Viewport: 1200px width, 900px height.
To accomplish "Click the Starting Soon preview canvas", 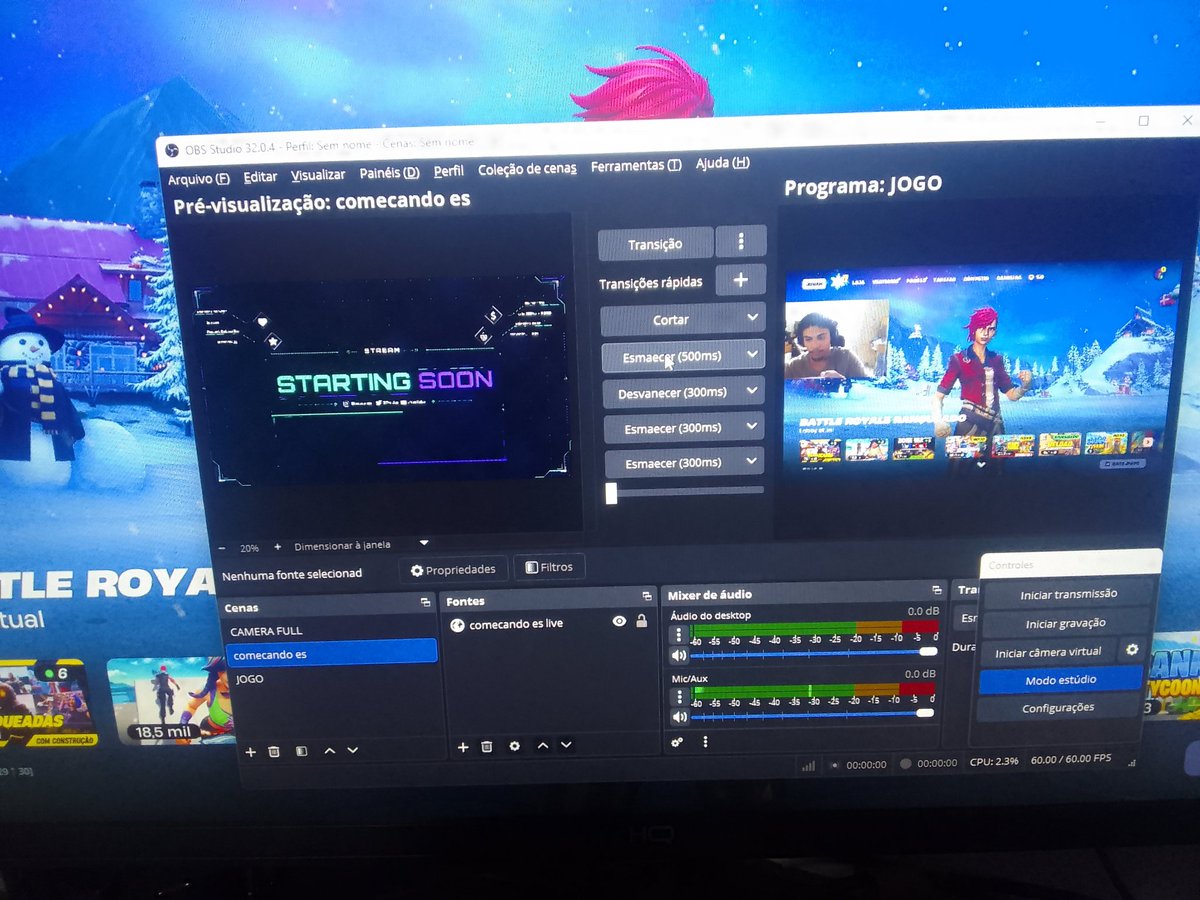I will (x=382, y=382).
